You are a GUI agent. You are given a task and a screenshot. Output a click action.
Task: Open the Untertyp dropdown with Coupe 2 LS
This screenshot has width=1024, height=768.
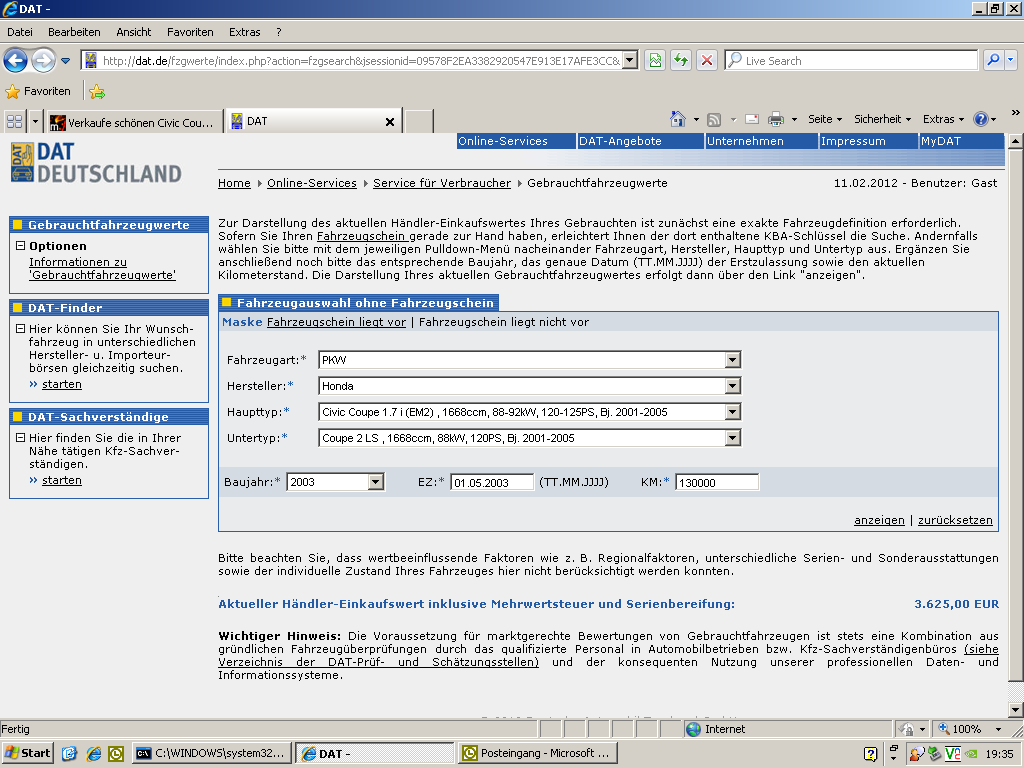point(530,438)
